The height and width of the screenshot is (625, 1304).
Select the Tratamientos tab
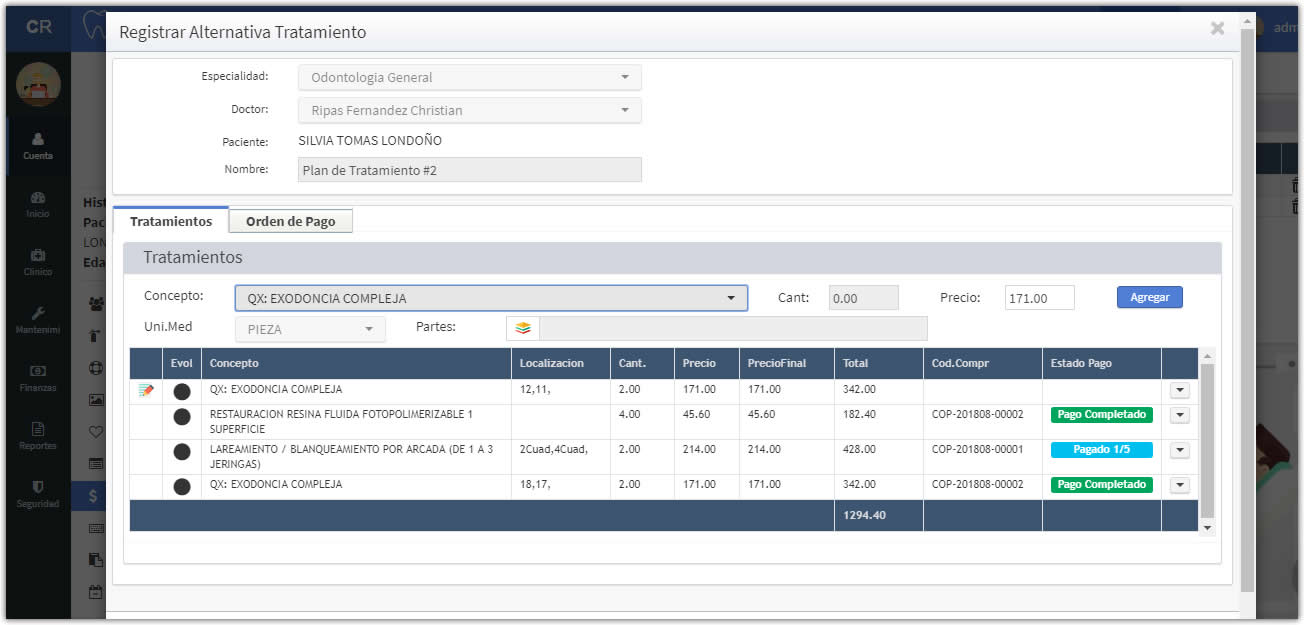click(x=171, y=221)
